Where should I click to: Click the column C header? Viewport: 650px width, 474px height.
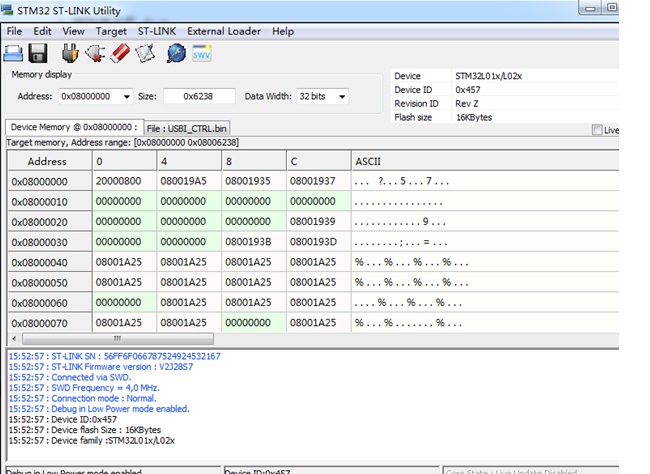318,161
